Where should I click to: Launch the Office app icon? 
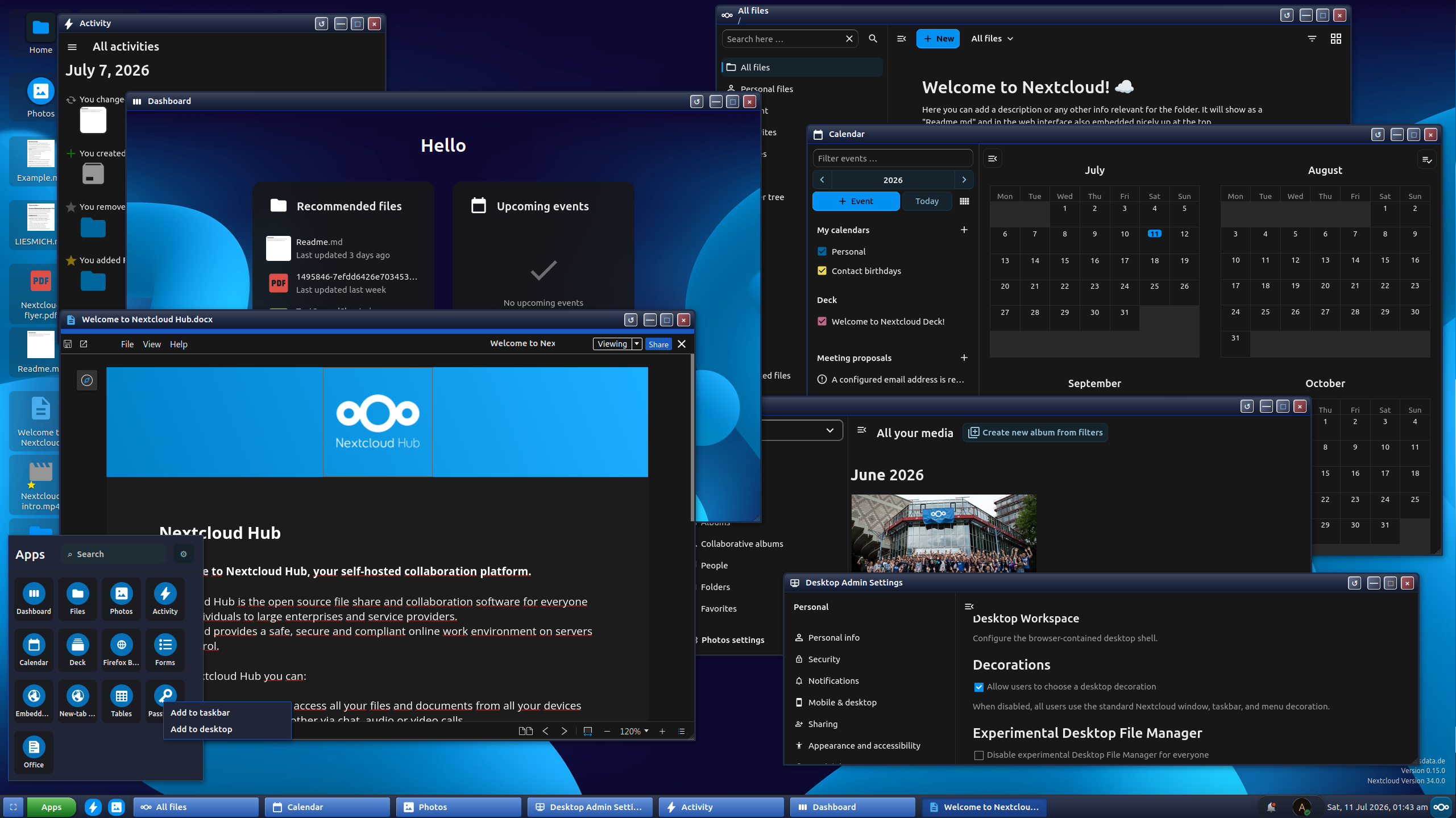[x=34, y=752]
